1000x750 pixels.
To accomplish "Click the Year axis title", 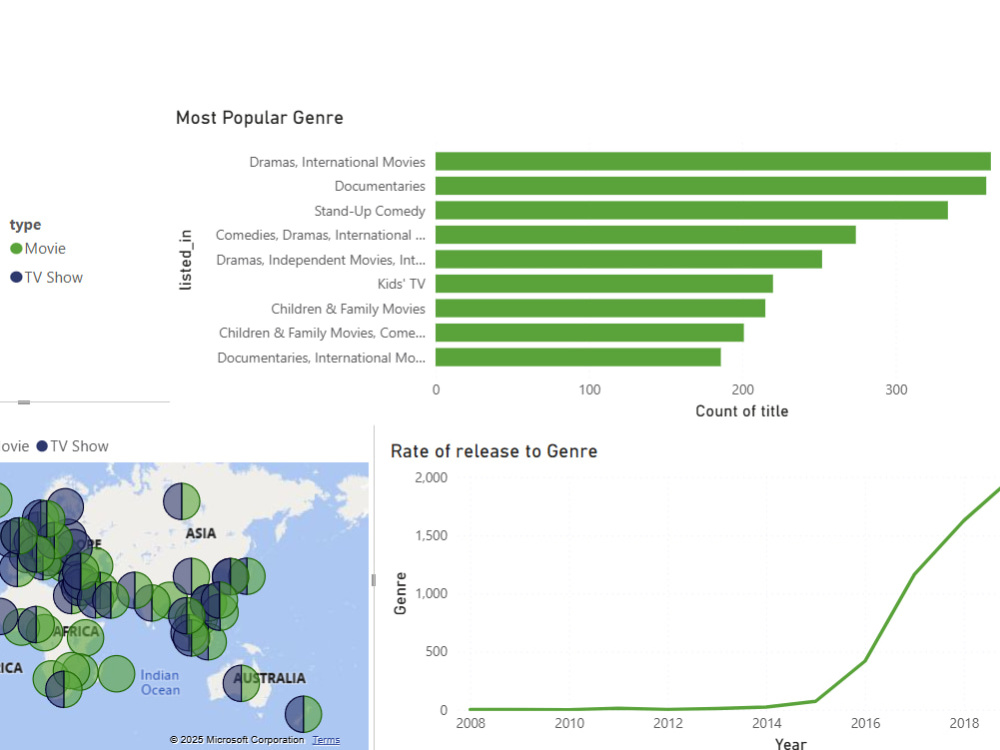I will coord(790,744).
